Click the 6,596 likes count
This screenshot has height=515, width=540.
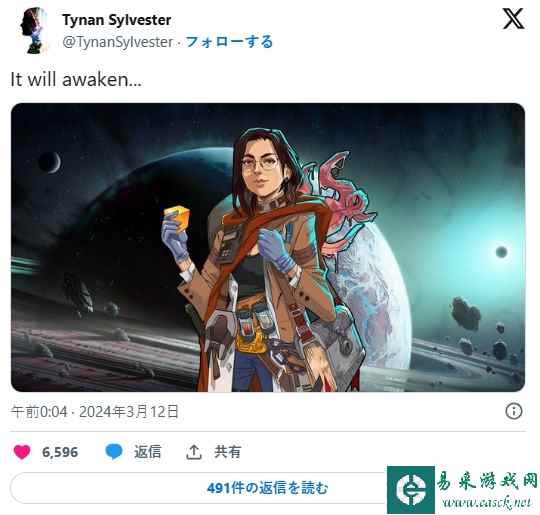(60, 452)
